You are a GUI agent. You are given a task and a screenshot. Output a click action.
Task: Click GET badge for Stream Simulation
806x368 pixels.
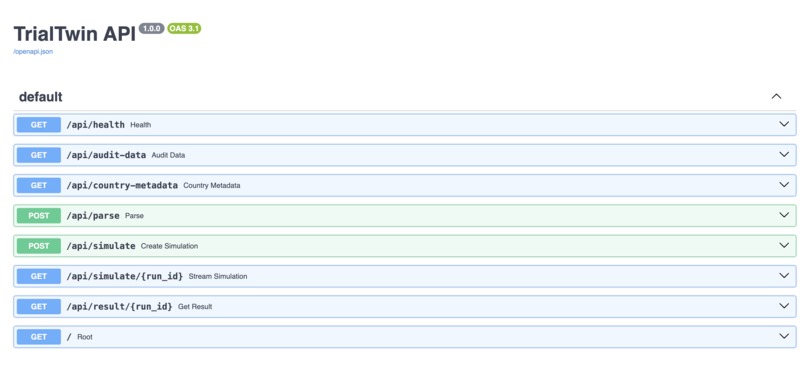pos(39,276)
